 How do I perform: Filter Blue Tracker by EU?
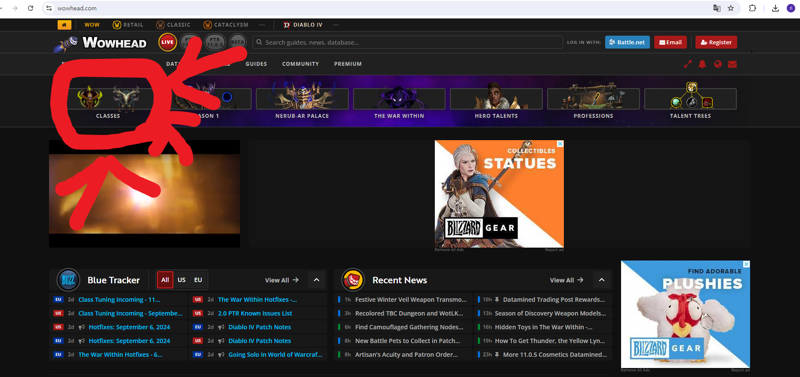pos(198,280)
